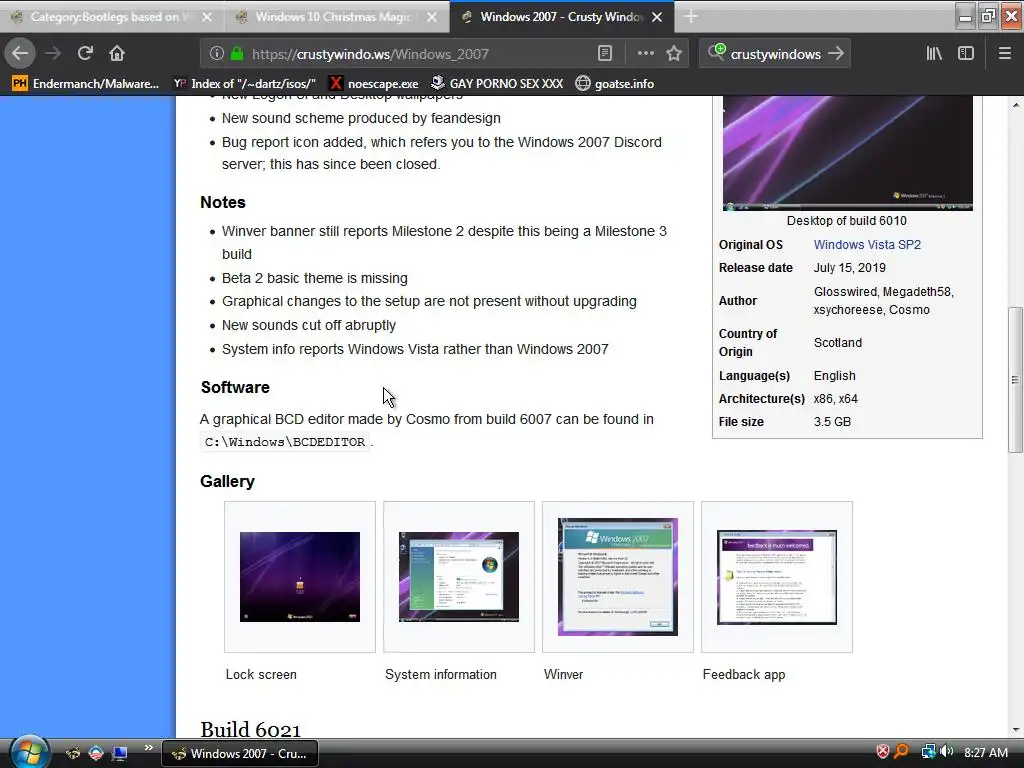
Task: Close the Windows 2007 tab
Action: tap(658, 17)
